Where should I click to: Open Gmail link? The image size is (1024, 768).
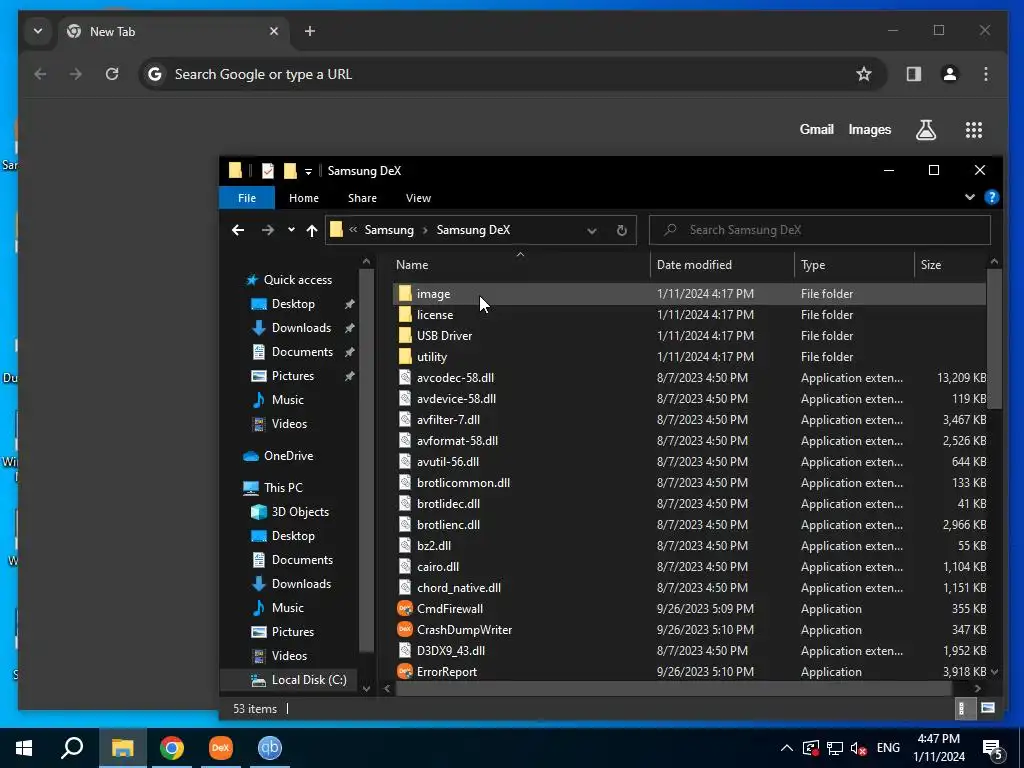(x=816, y=129)
